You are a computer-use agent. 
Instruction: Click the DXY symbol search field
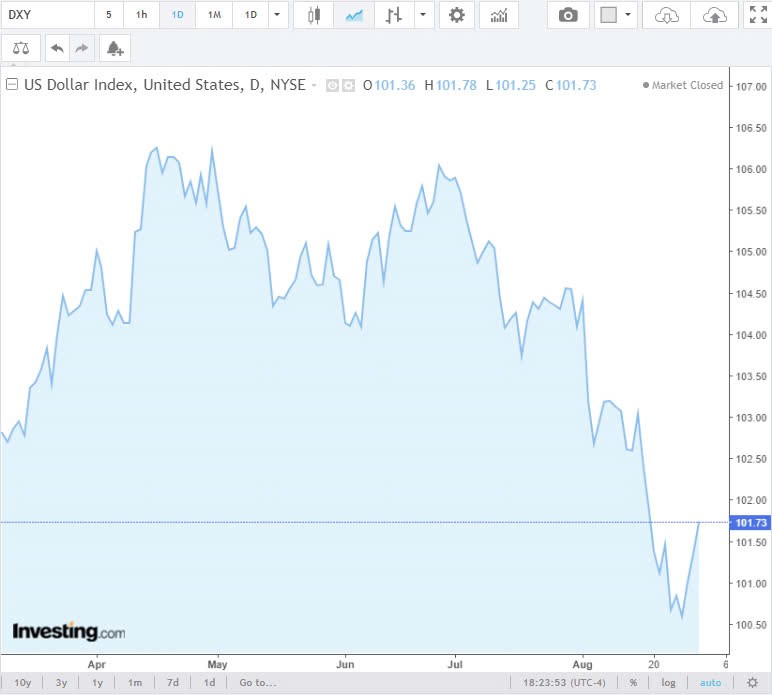point(47,15)
